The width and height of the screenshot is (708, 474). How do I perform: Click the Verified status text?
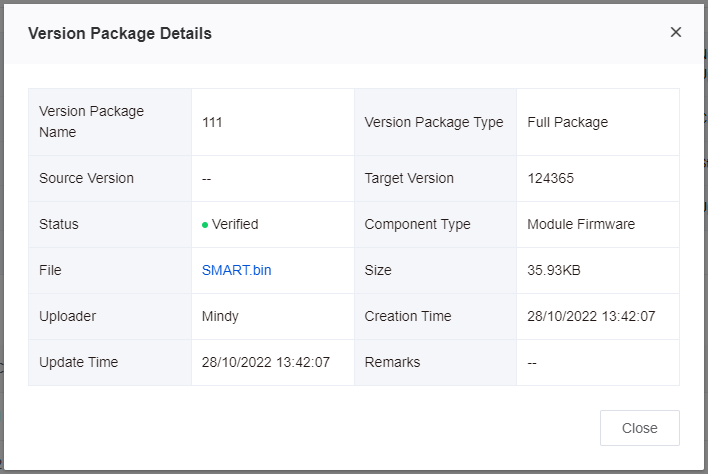click(x=235, y=224)
